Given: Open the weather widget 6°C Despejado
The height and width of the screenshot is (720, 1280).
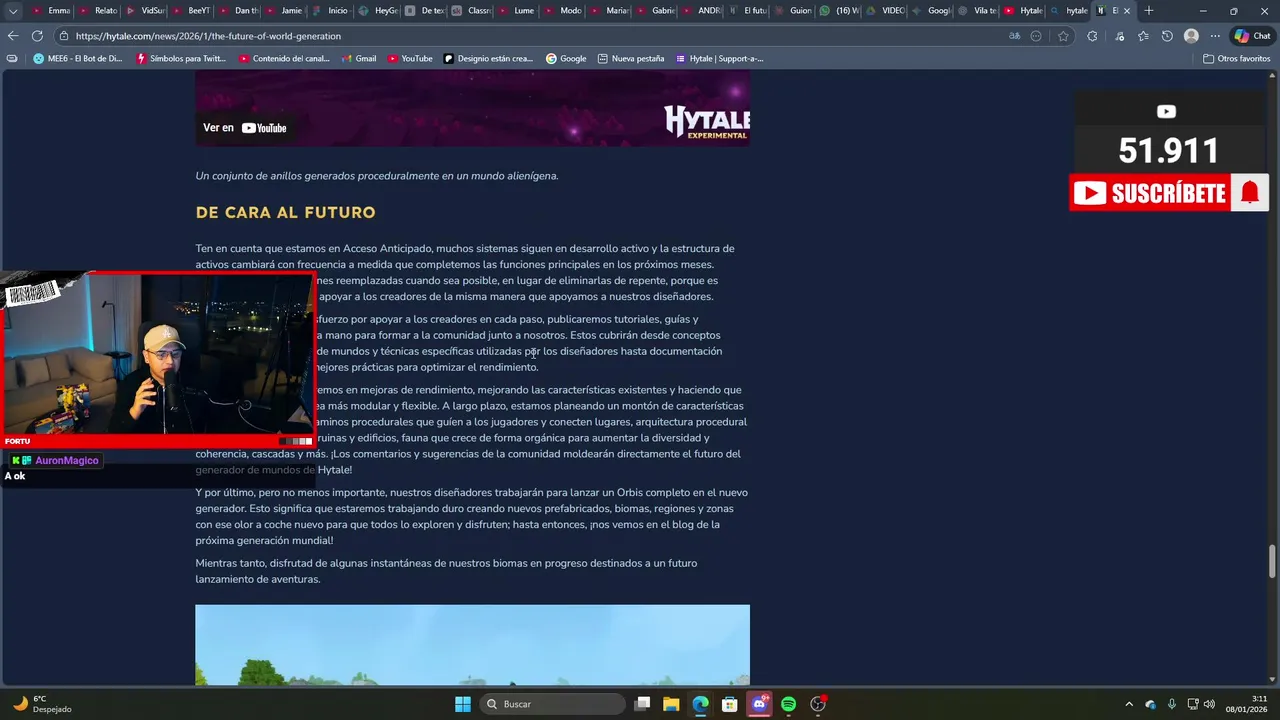Looking at the screenshot, I should click(x=42, y=704).
